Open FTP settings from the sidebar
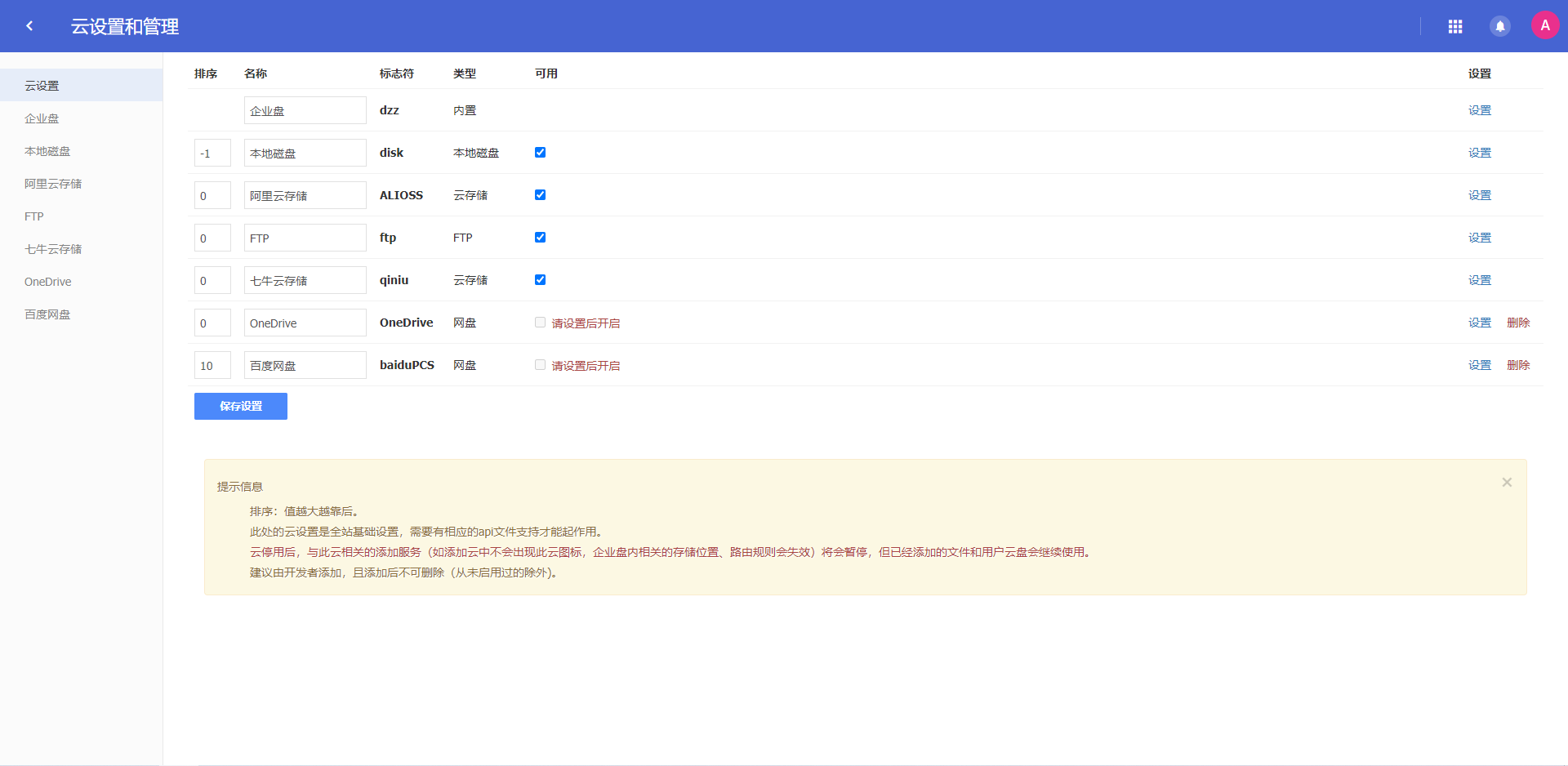 pyautogui.click(x=33, y=216)
